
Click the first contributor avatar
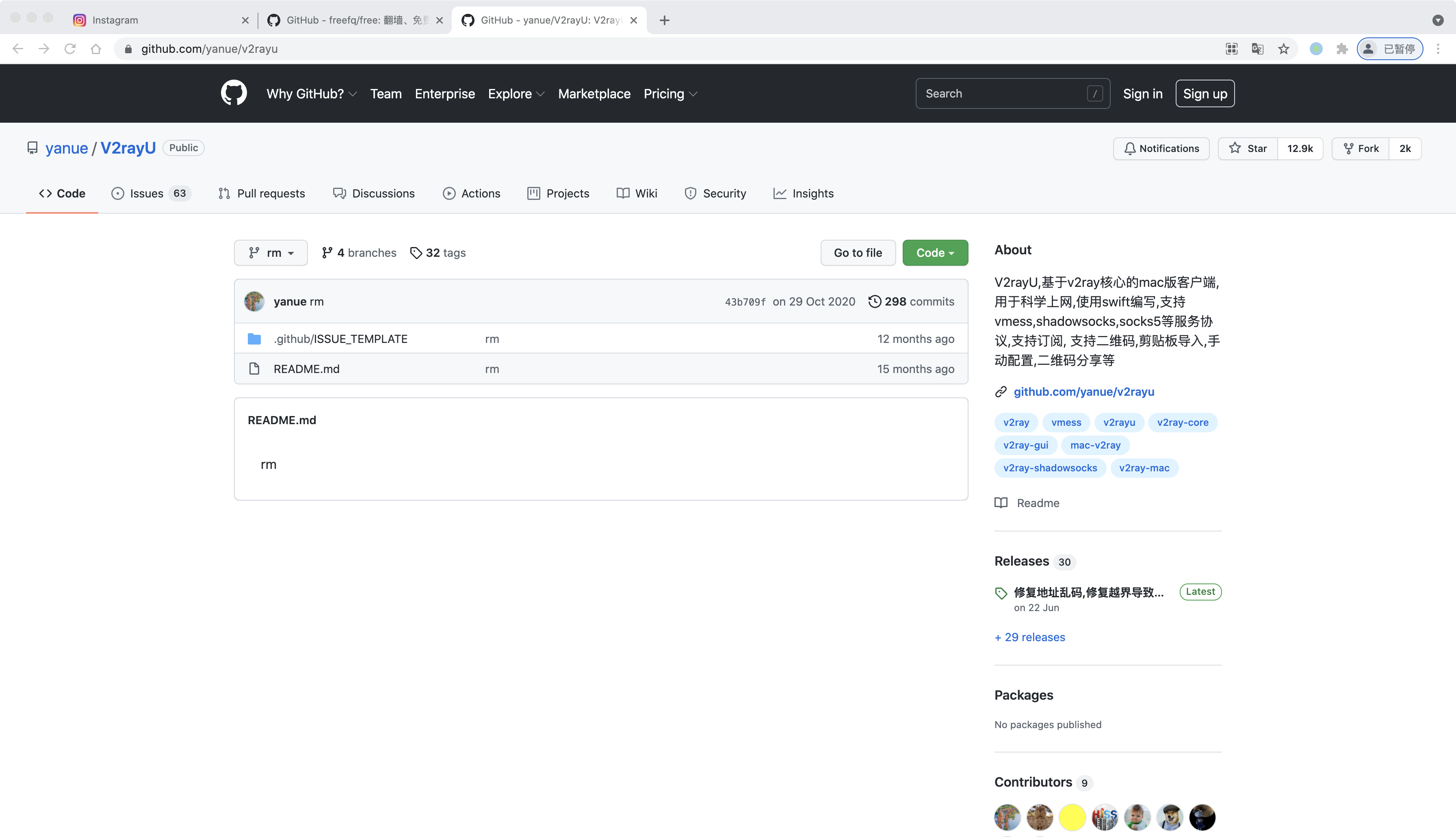(x=1007, y=817)
